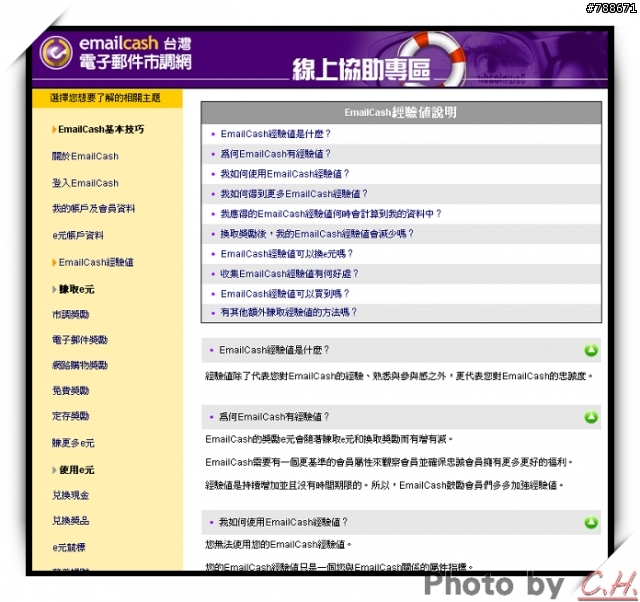Go to '我的帳戶及會員資料' in sidebar
Screen dimensions: 640x602
[x=93, y=209]
